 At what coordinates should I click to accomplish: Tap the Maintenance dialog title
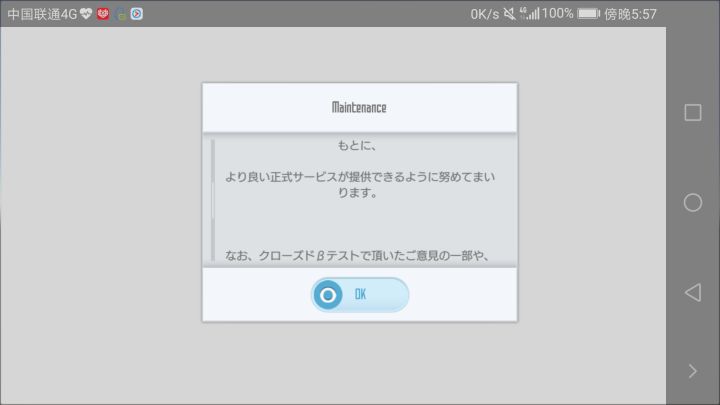coord(359,107)
